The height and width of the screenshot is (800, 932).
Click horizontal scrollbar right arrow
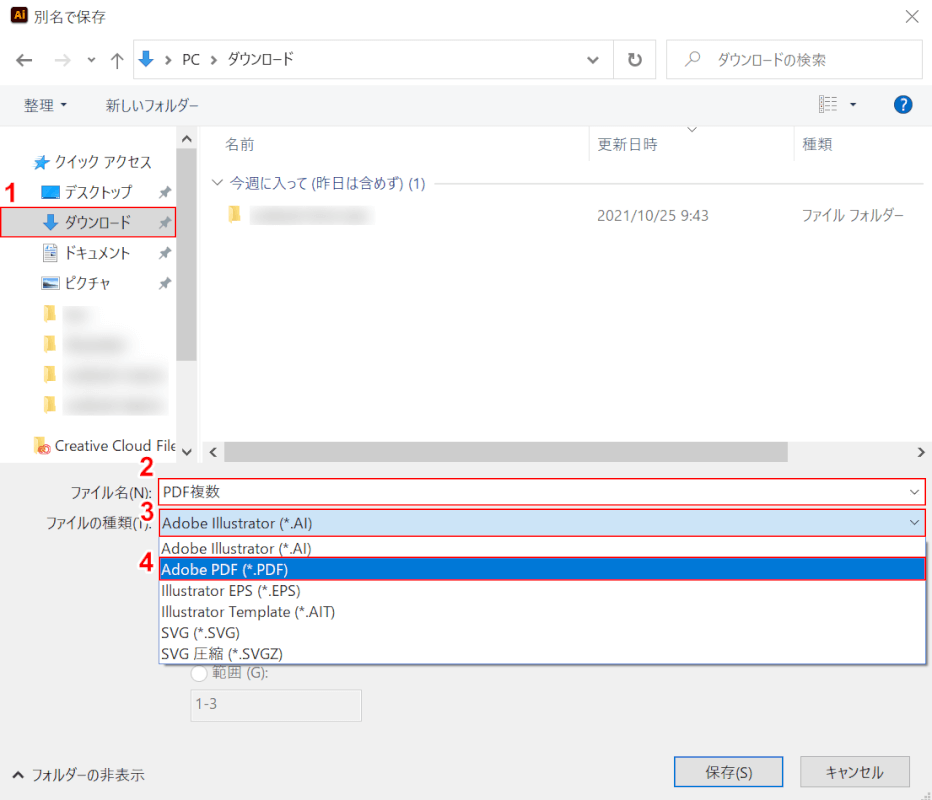tap(921, 452)
